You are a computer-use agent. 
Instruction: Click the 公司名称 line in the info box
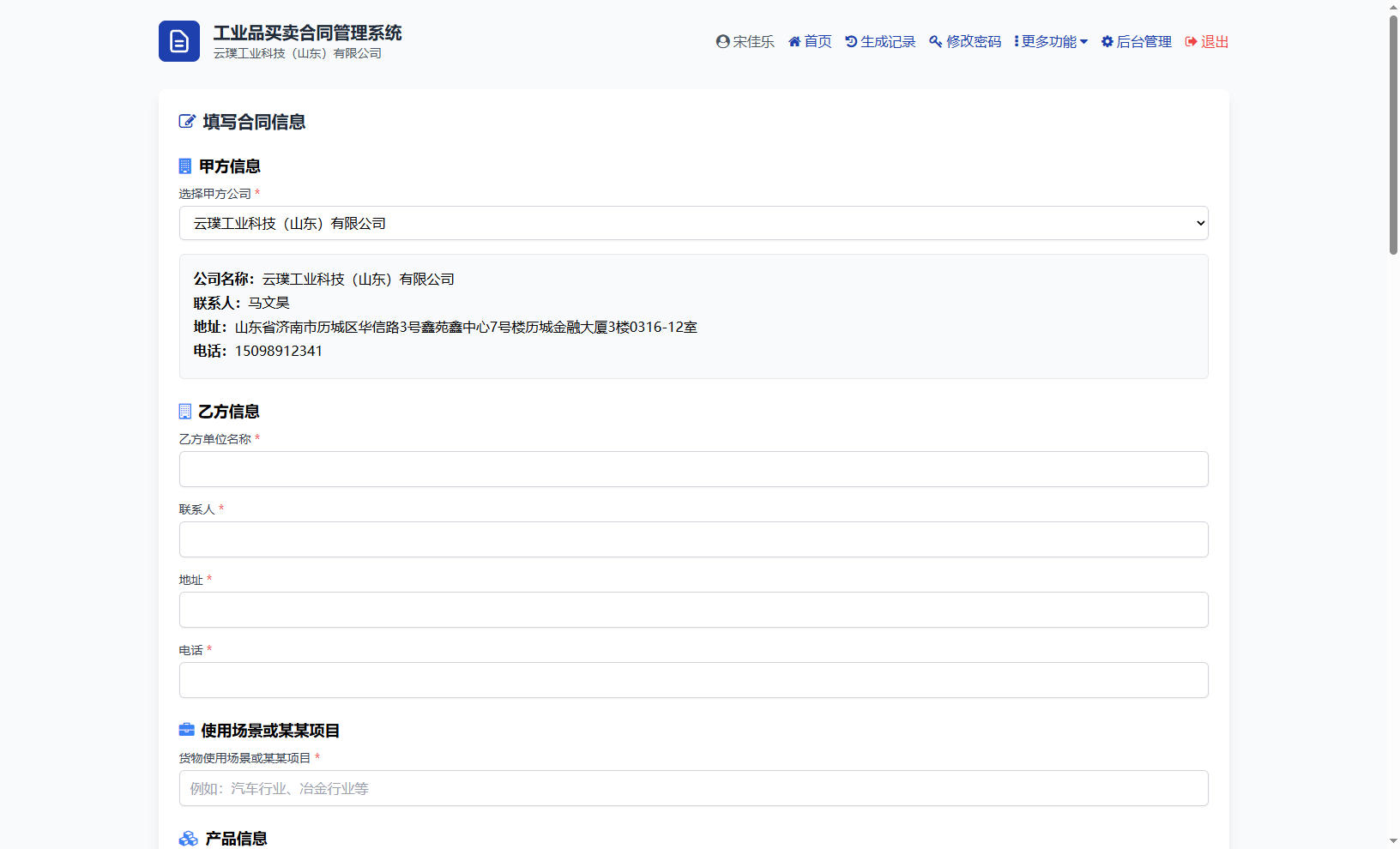324,279
